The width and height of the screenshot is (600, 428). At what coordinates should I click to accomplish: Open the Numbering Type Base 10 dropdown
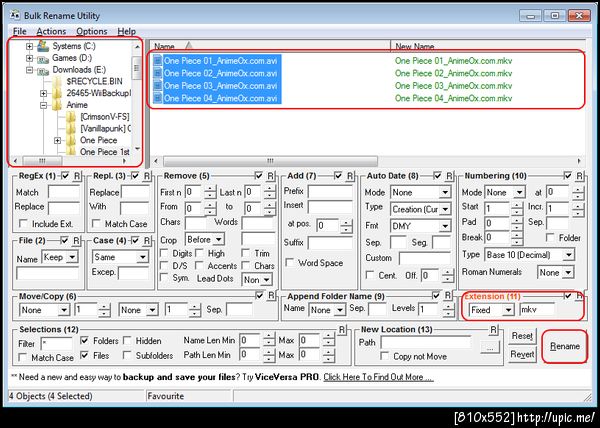coord(569,255)
